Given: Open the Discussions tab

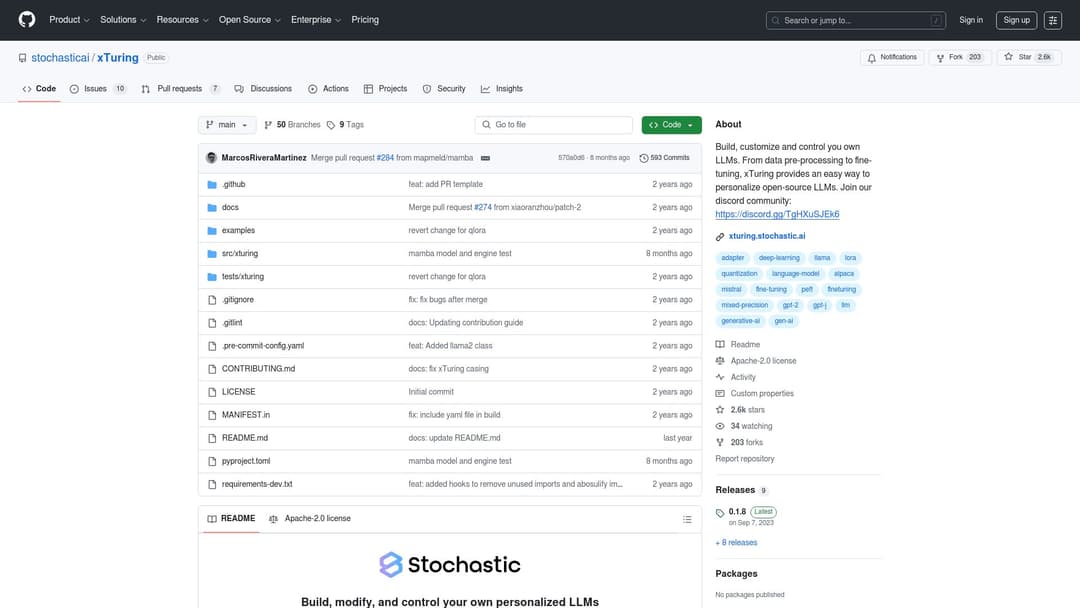Looking at the screenshot, I should [263, 89].
